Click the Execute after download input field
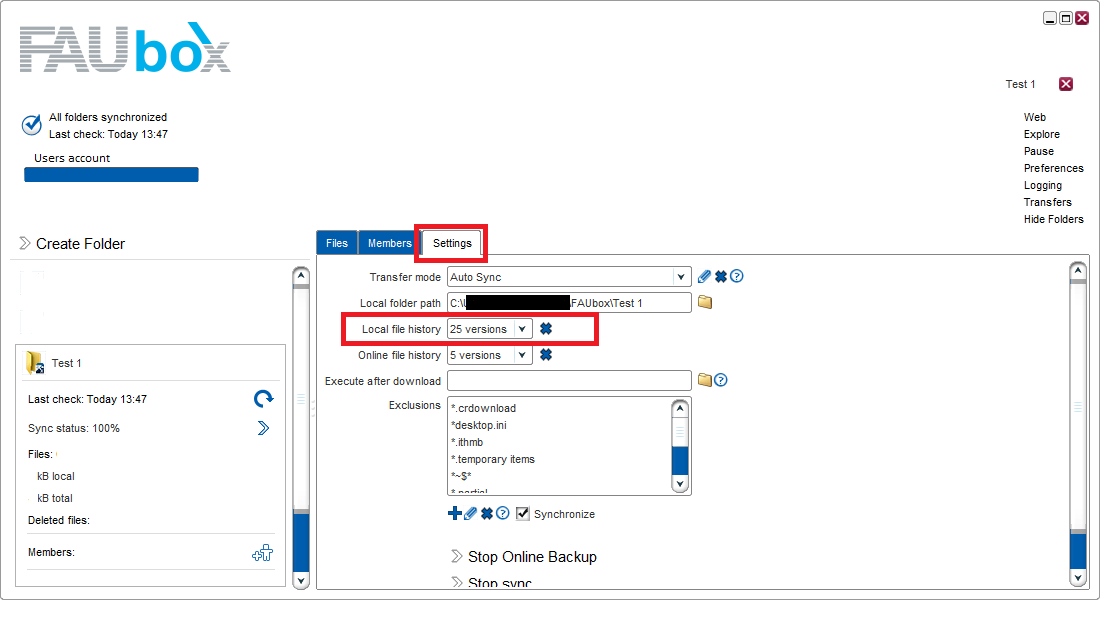The image size is (1100, 636). [x=569, y=380]
